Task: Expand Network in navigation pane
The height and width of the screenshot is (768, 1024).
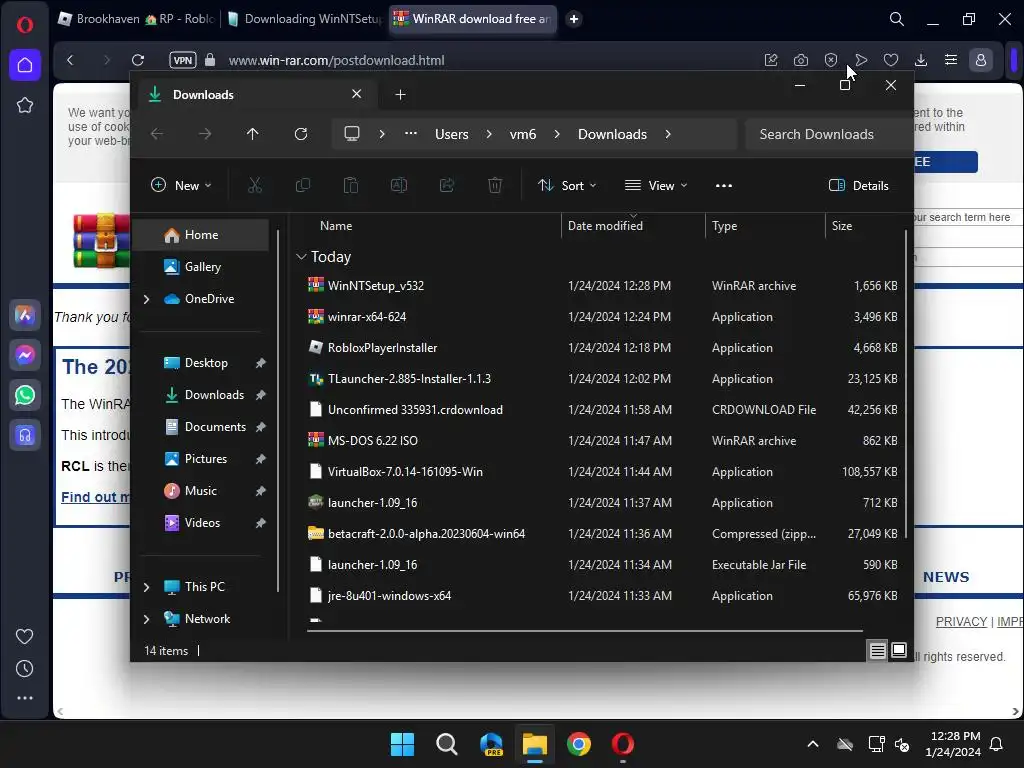Action: click(146, 619)
